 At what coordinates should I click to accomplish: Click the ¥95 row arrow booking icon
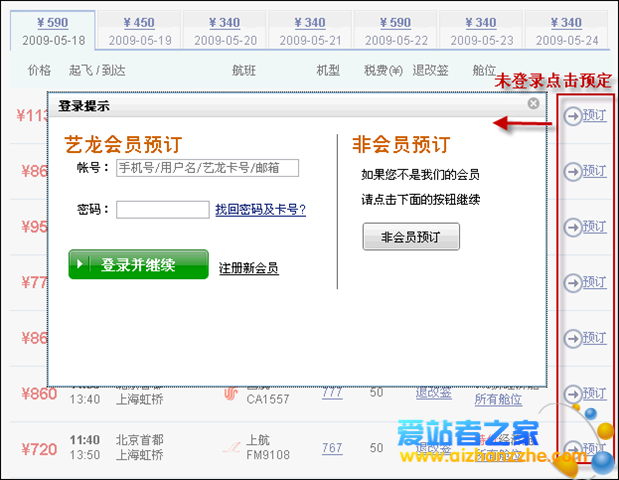click(x=572, y=228)
